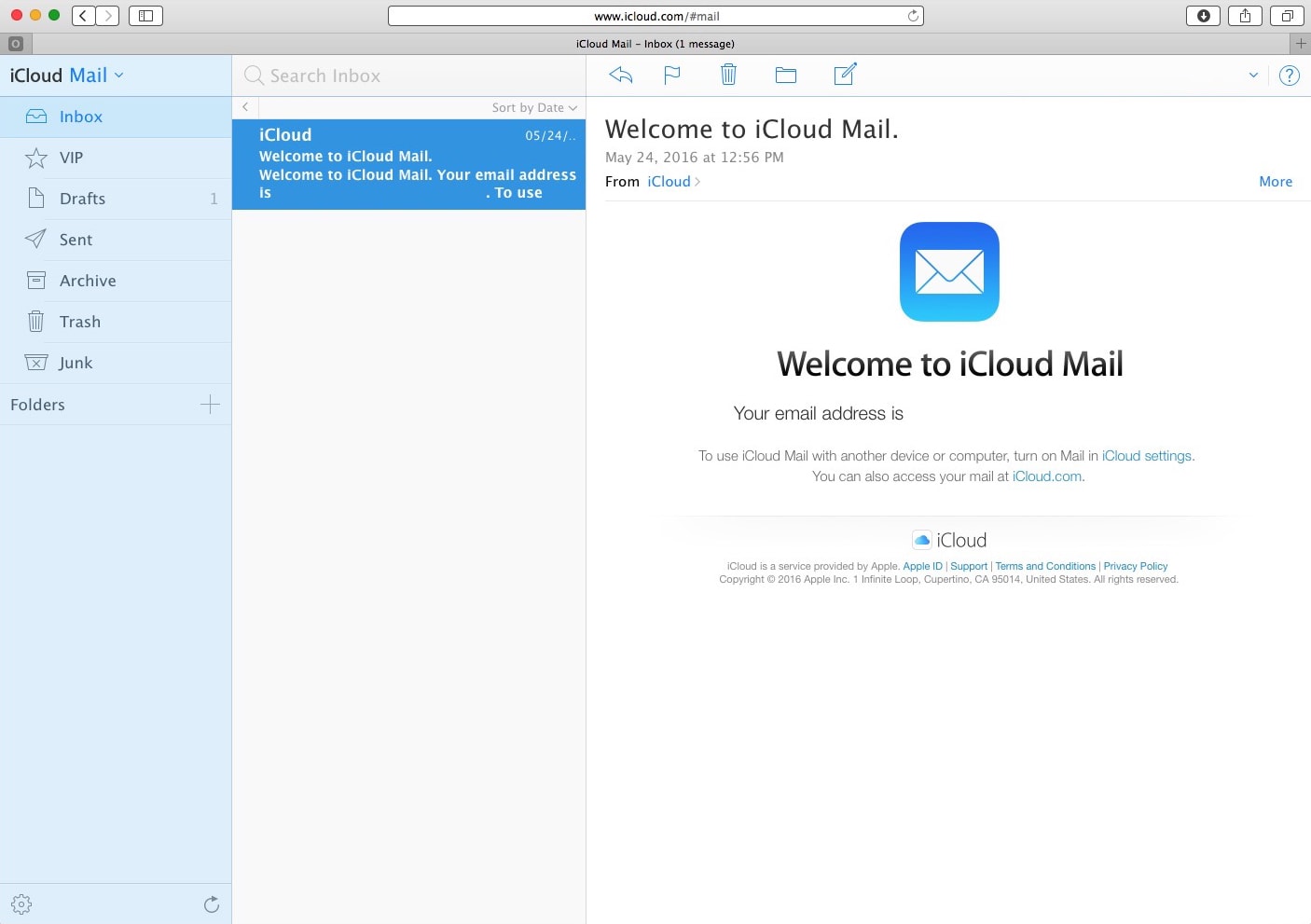
Task: Click the search magnifier icon
Action: coord(254,76)
